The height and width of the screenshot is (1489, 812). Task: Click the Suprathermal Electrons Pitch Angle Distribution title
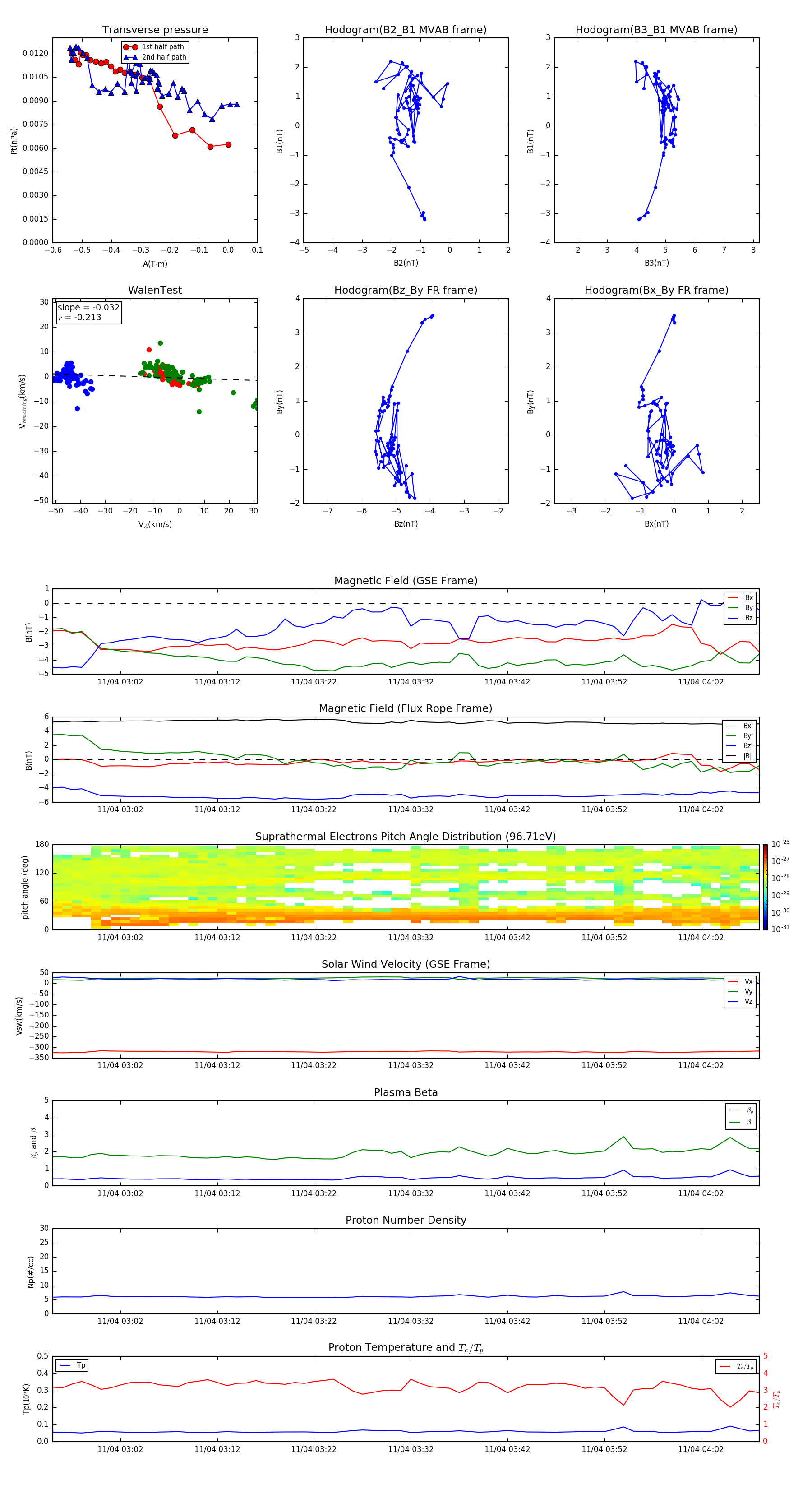(406, 837)
